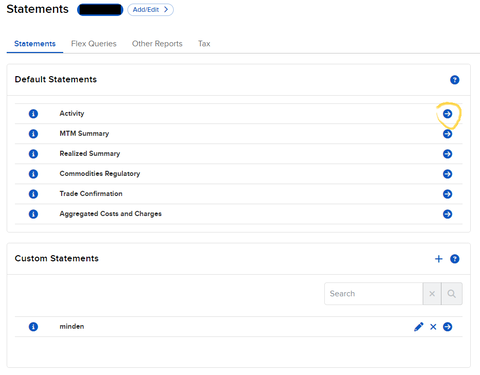
Task: Click the minden statement name
Action: 72,326
